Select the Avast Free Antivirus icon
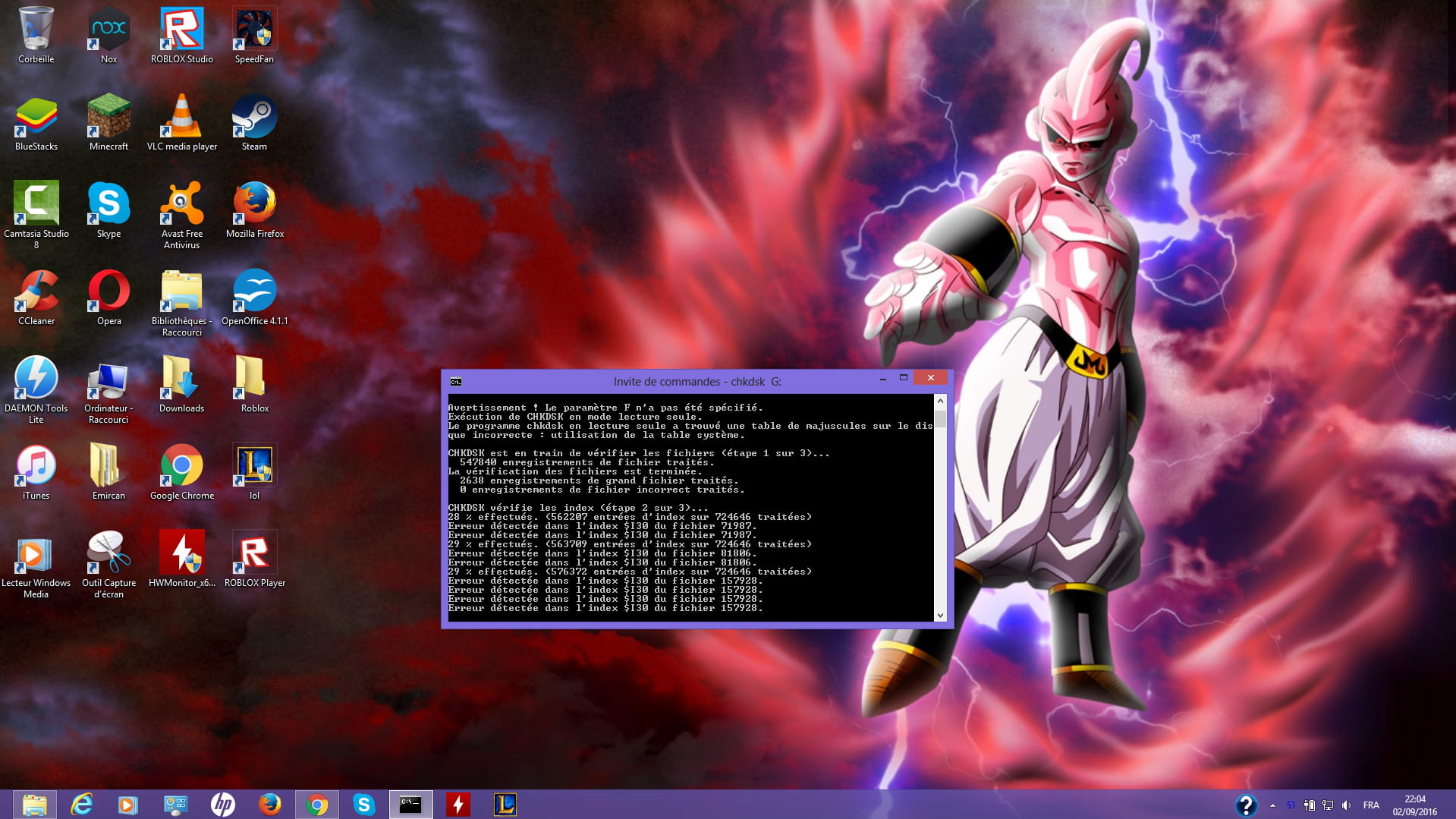Image resolution: width=1456 pixels, height=819 pixels. (x=181, y=215)
